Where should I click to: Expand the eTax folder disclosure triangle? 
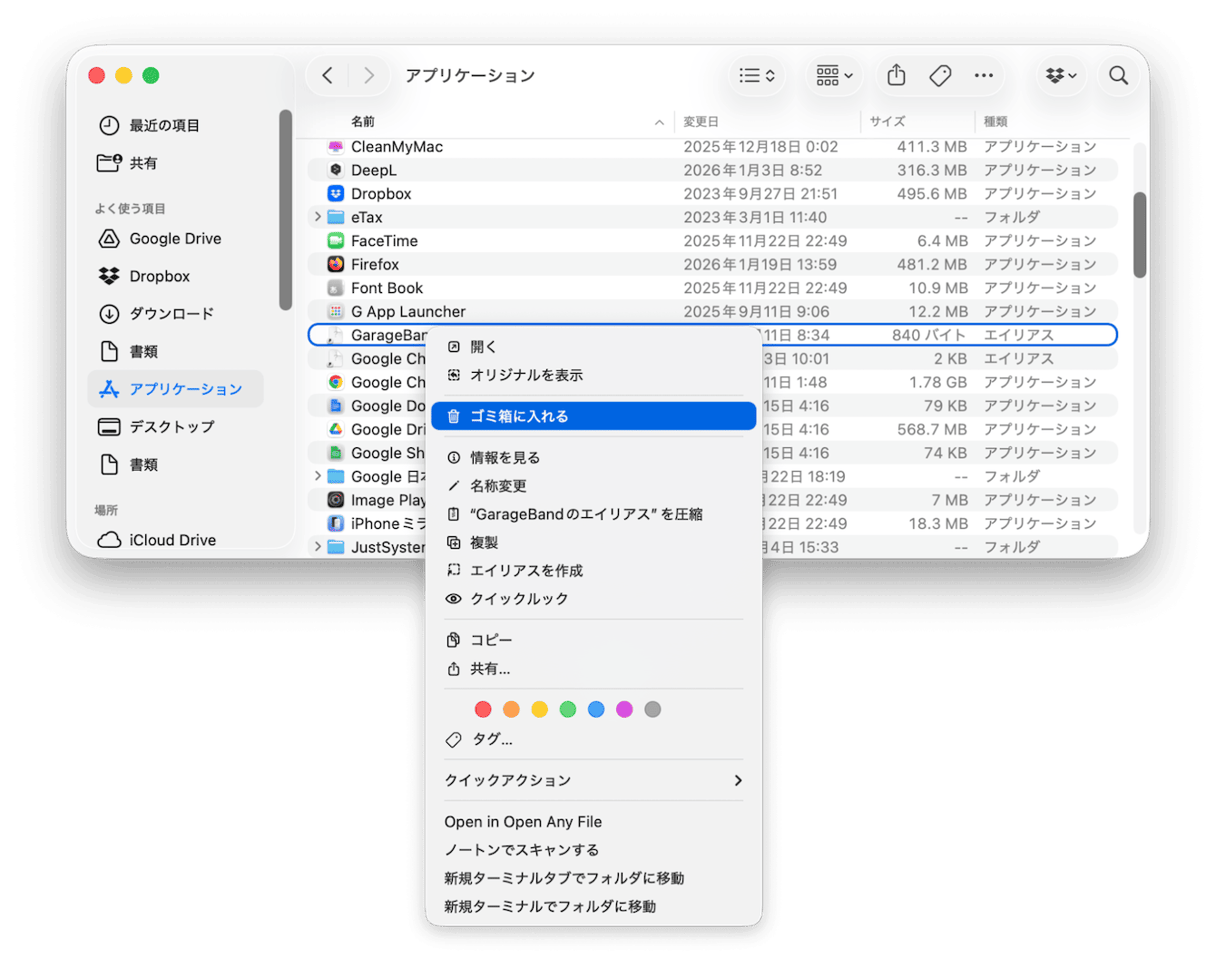coord(318,217)
